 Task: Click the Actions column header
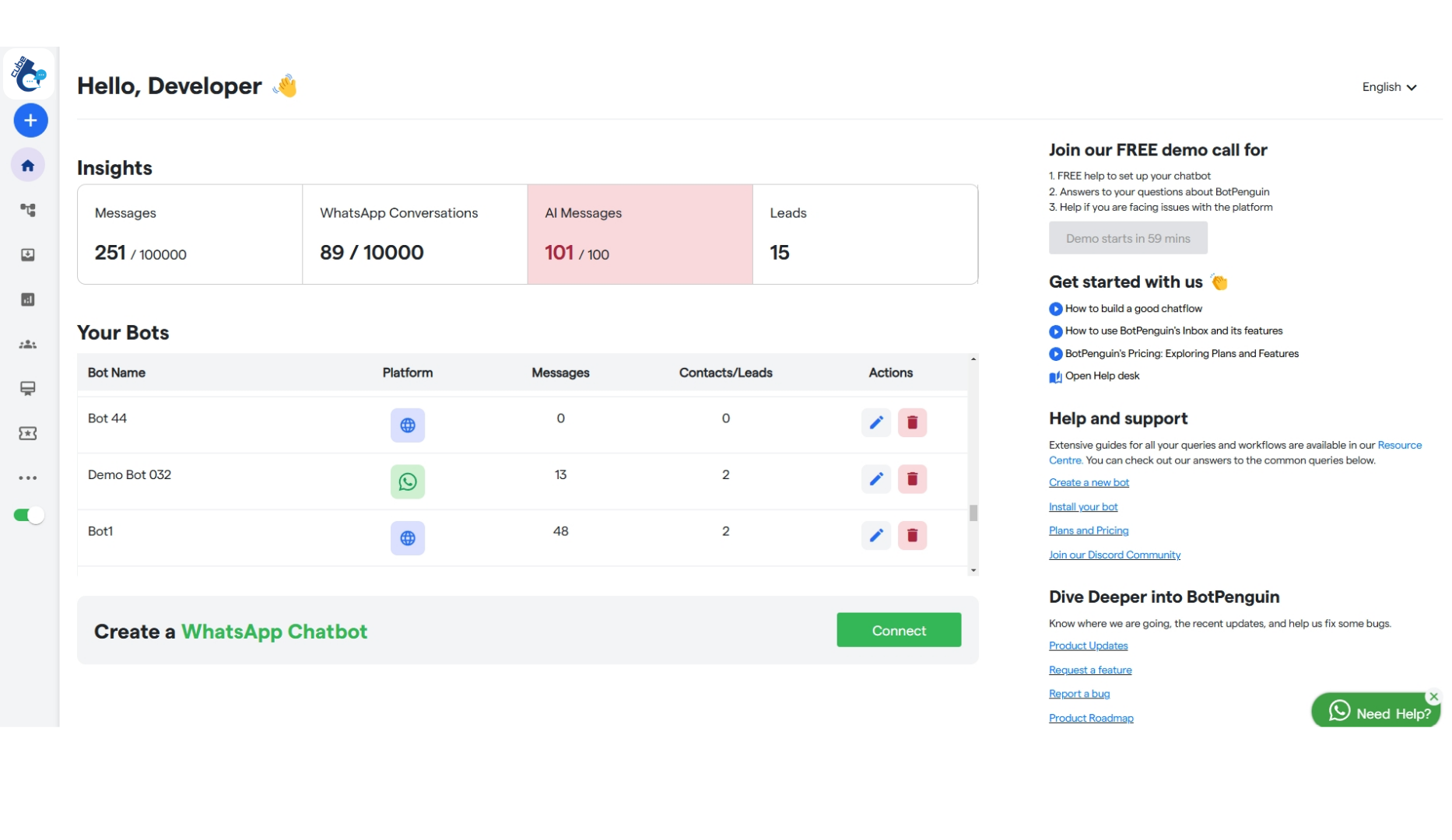coord(890,373)
